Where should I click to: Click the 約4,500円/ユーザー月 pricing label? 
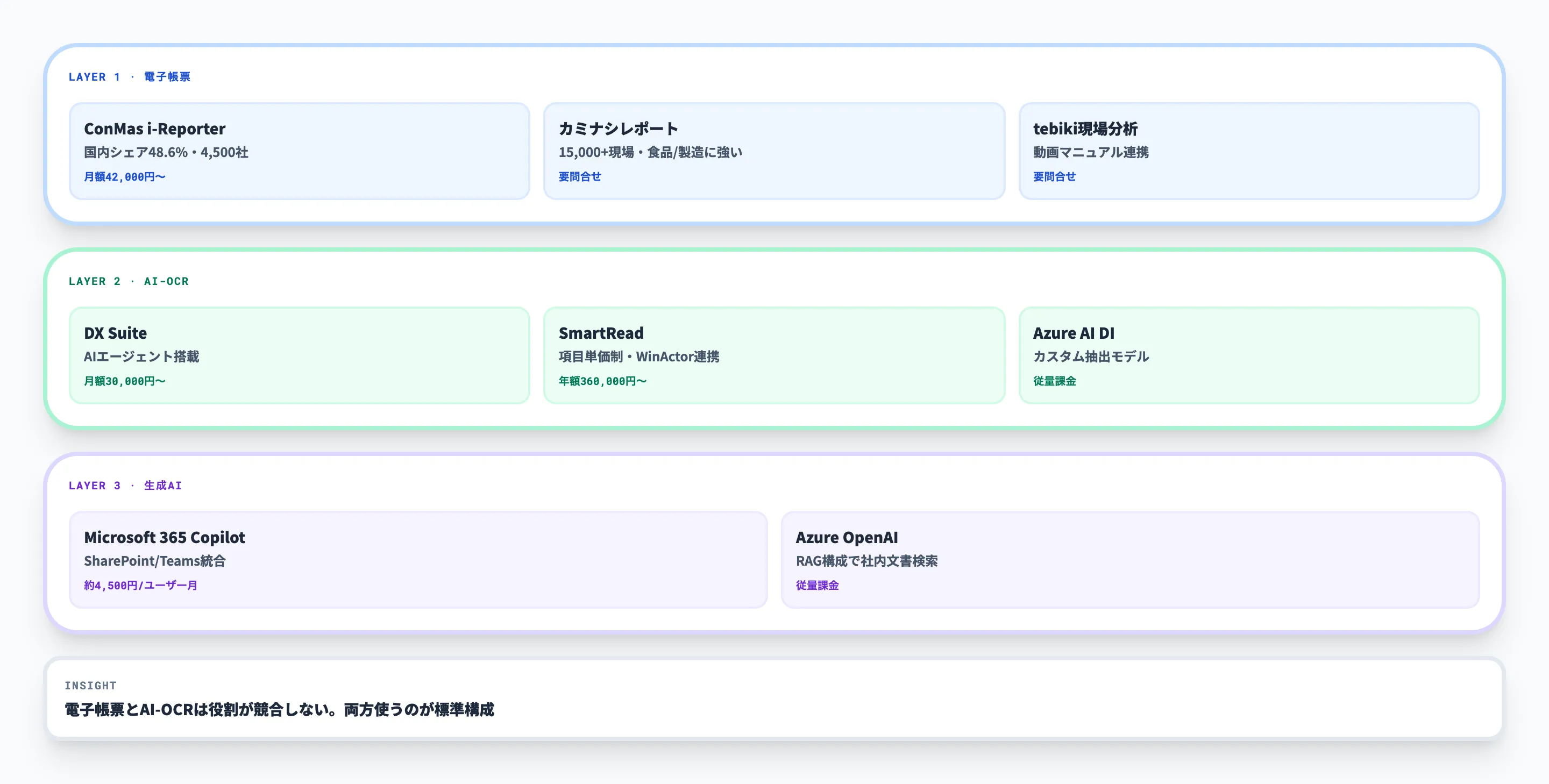point(142,585)
